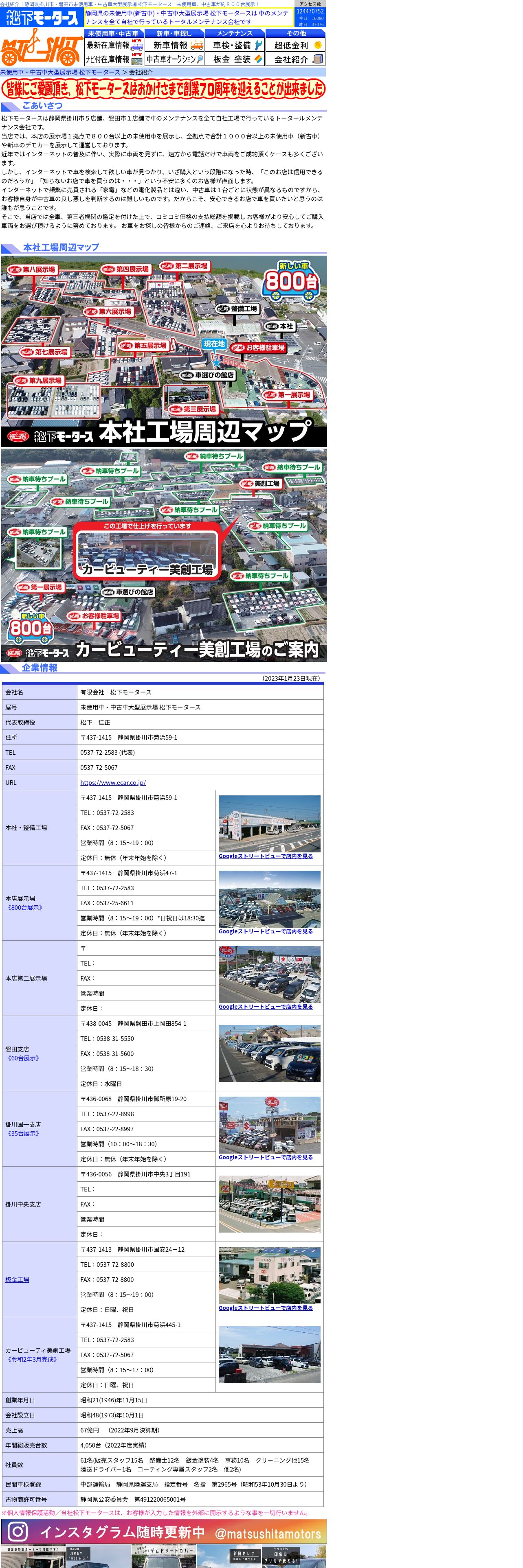
Task: Open 超低金利 with the gold coin icon
Action: 295,45
